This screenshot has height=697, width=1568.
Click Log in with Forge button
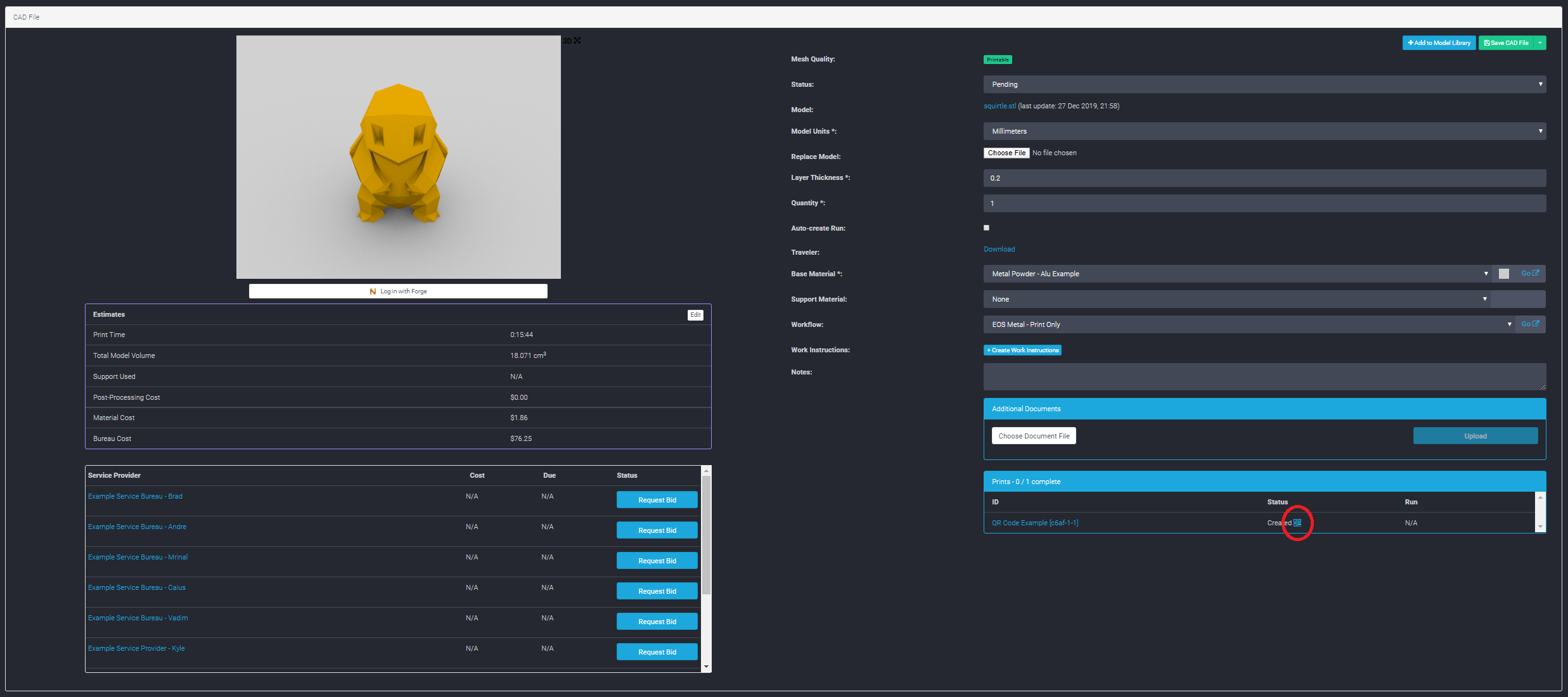coord(398,291)
